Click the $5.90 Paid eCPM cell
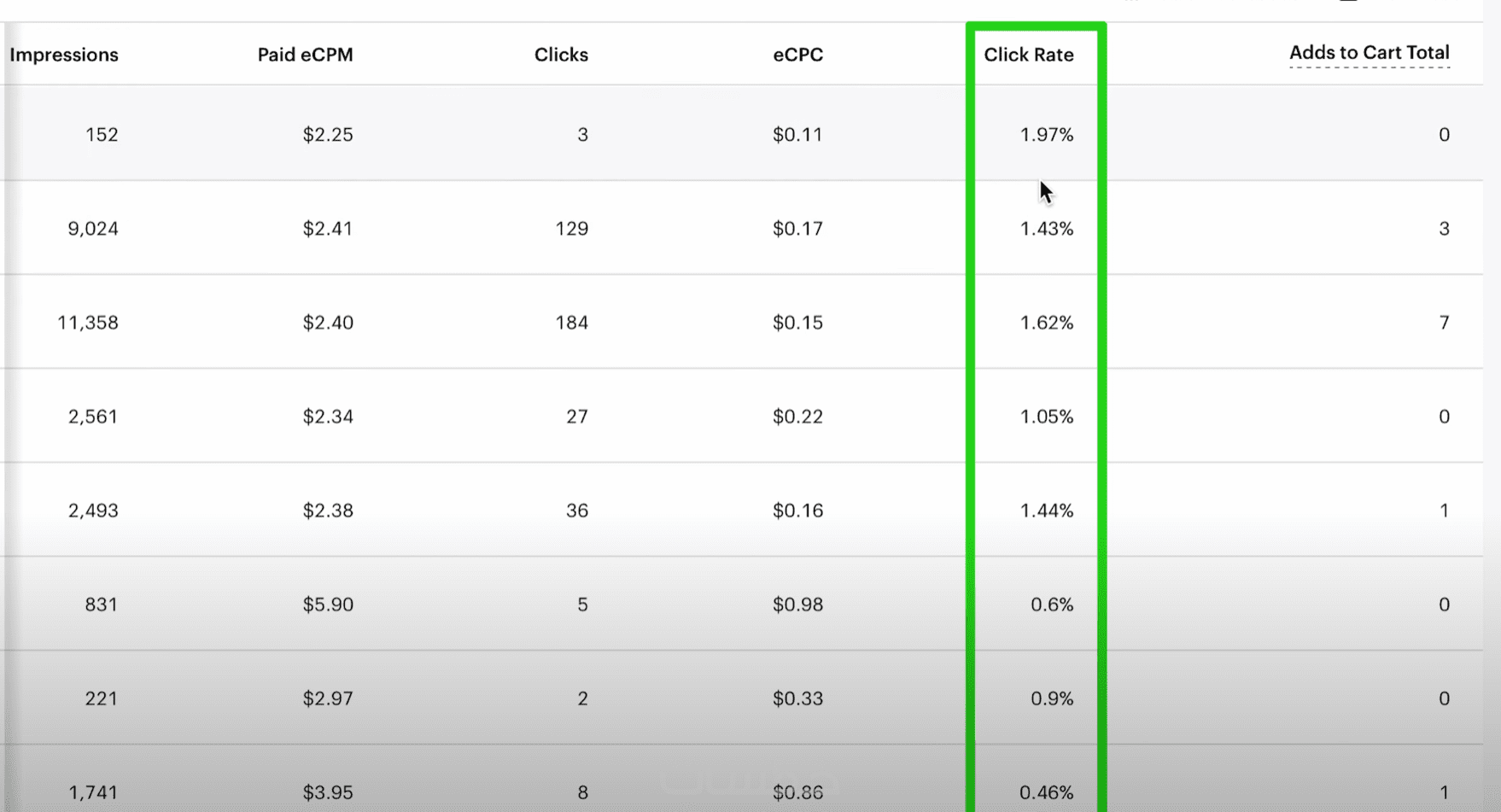This screenshot has height=812, width=1501. (x=328, y=605)
